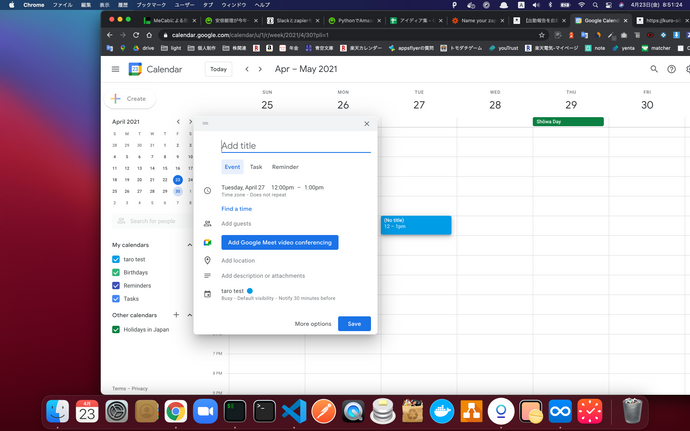
Task: Click the calendar icon beside taro test
Action: [x=207, y=294]
